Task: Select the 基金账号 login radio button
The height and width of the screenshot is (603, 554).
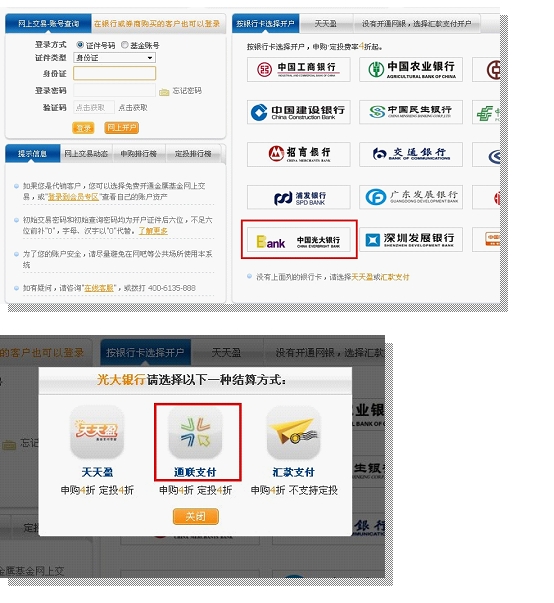Action: [x=125, y=45]
